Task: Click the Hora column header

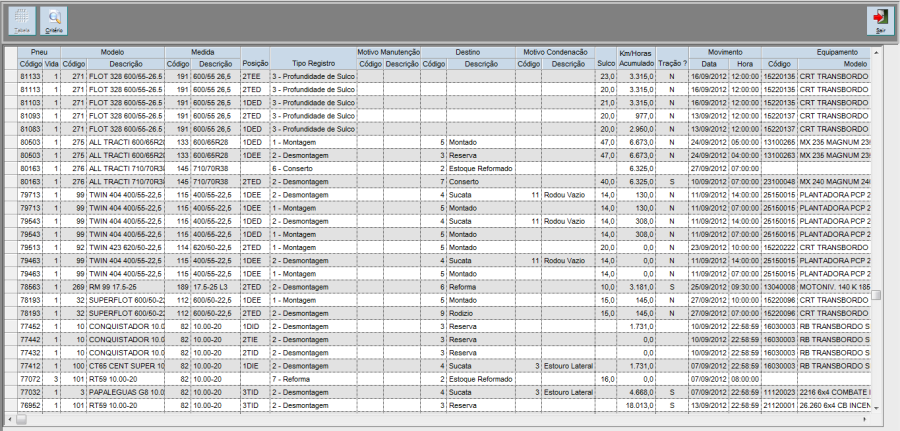Action: click(x=745, y=64)
